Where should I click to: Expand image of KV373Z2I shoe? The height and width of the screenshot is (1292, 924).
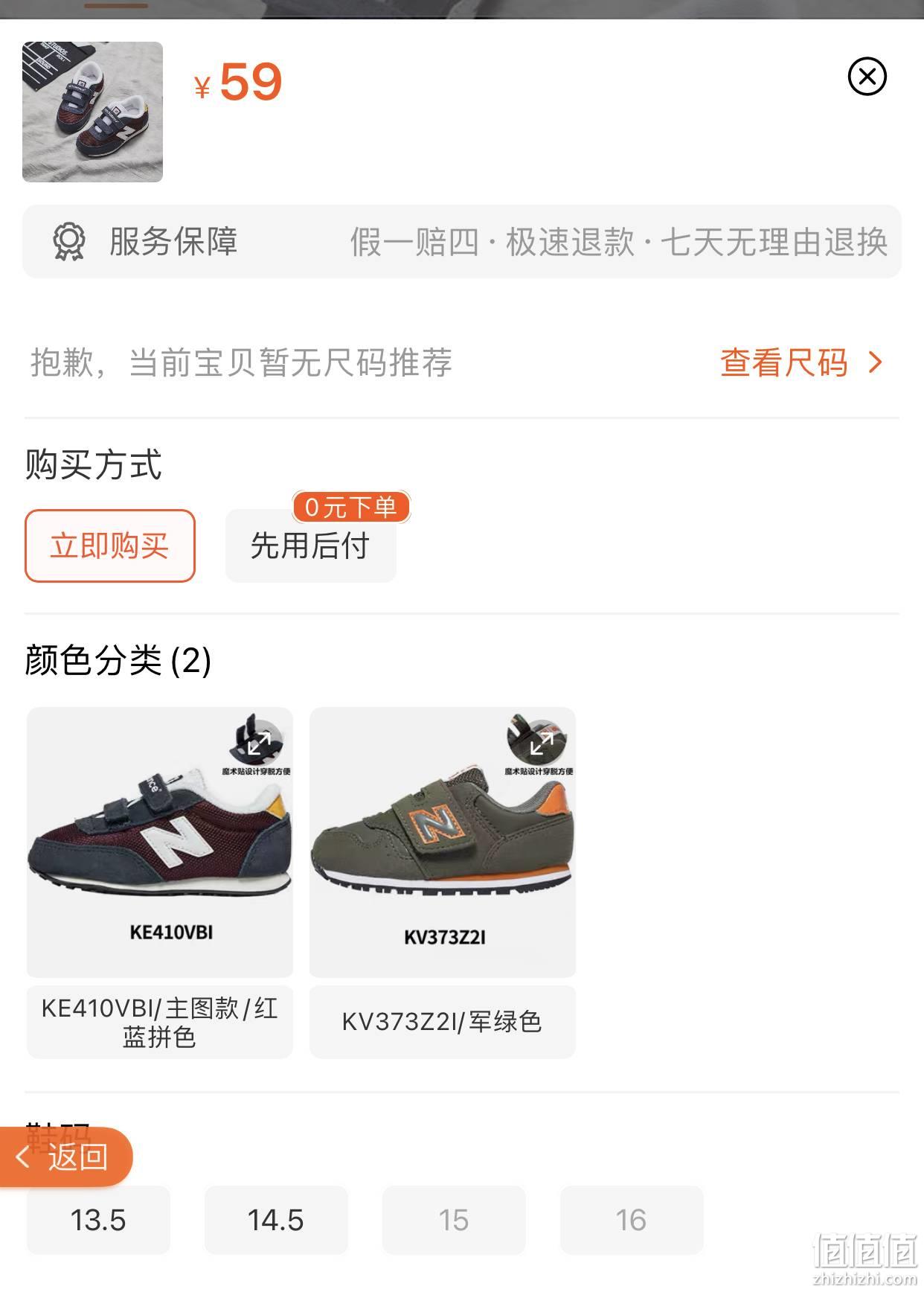[x=542, y=743]
